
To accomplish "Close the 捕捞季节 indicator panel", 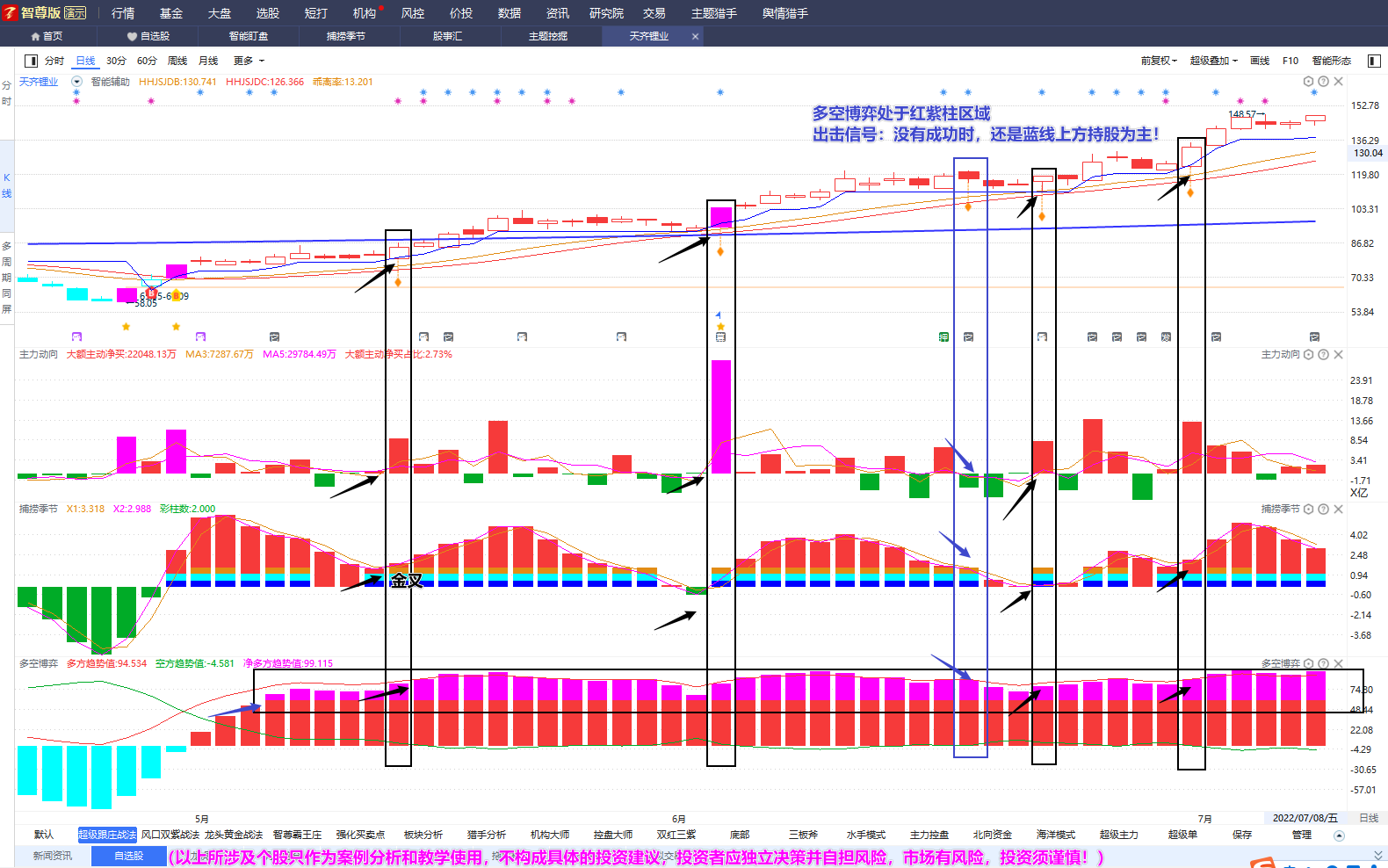I will click(x=1338, y=510).
